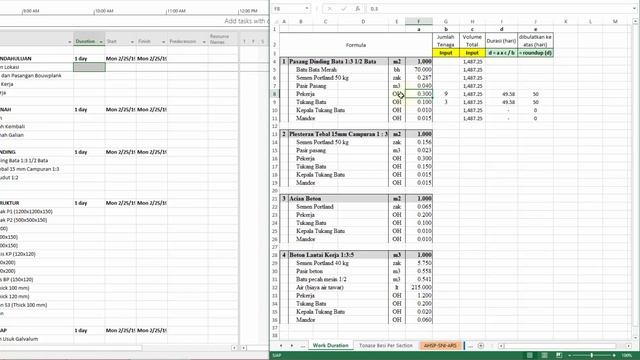The image size is (640, 360).
Task: Select column F header in Excel
Action: [x=419, y=21]
